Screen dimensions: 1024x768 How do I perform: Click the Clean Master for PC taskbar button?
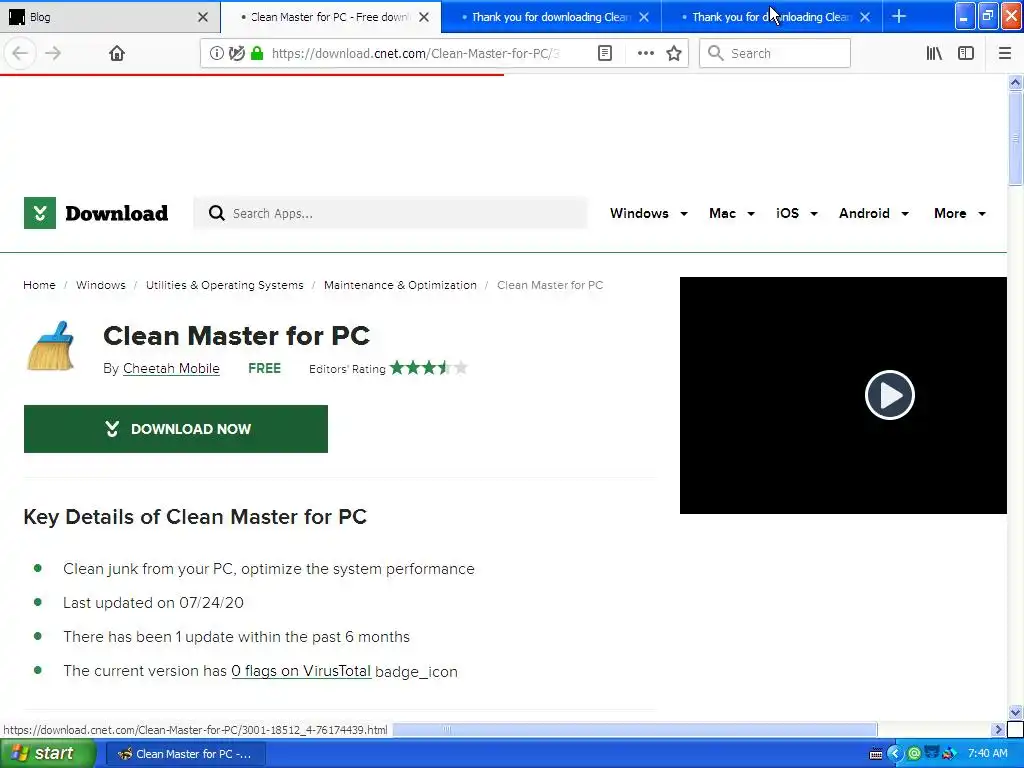(185, 754)
